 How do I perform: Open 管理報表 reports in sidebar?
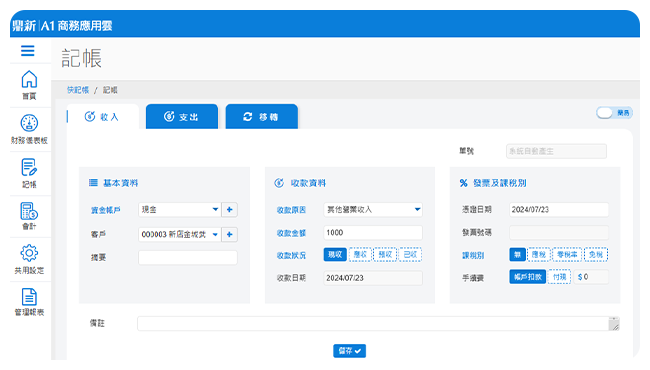29,302
